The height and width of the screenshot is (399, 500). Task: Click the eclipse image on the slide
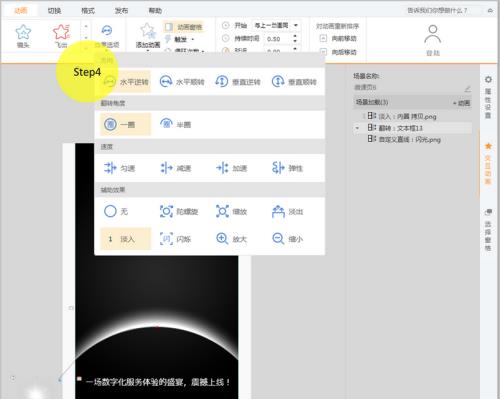(157, 337)
